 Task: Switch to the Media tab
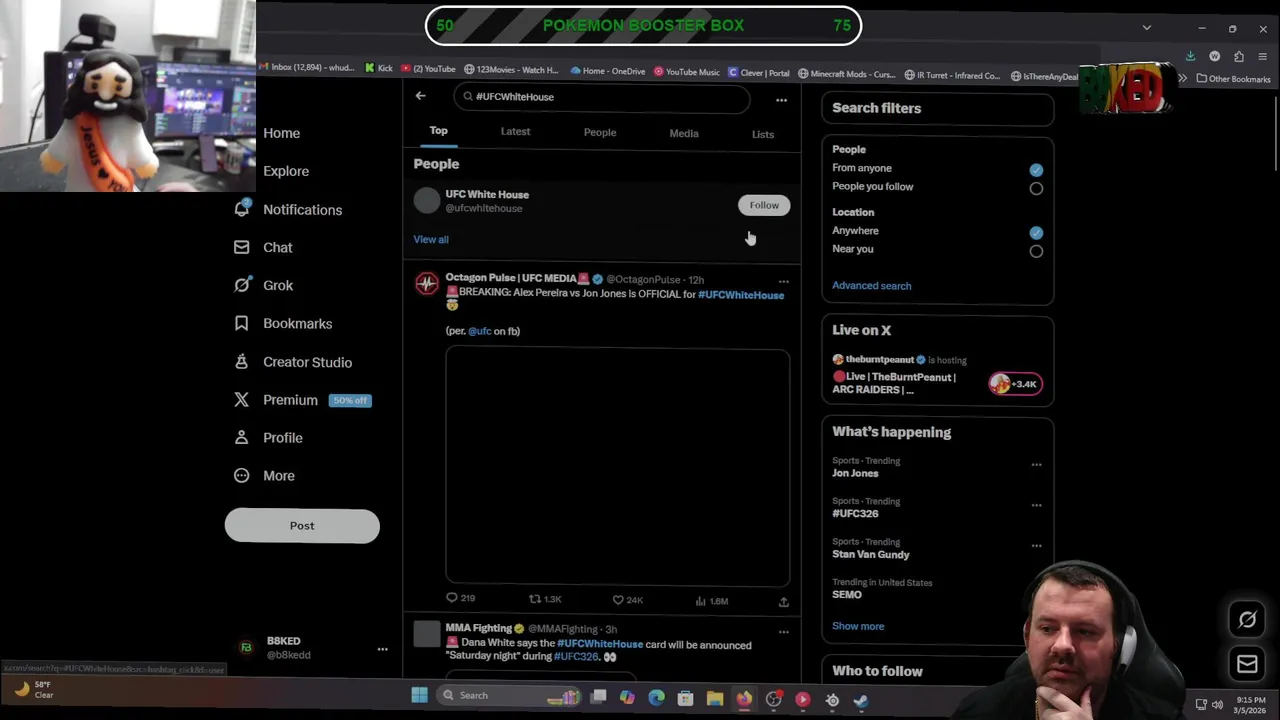tap(684, 133)
